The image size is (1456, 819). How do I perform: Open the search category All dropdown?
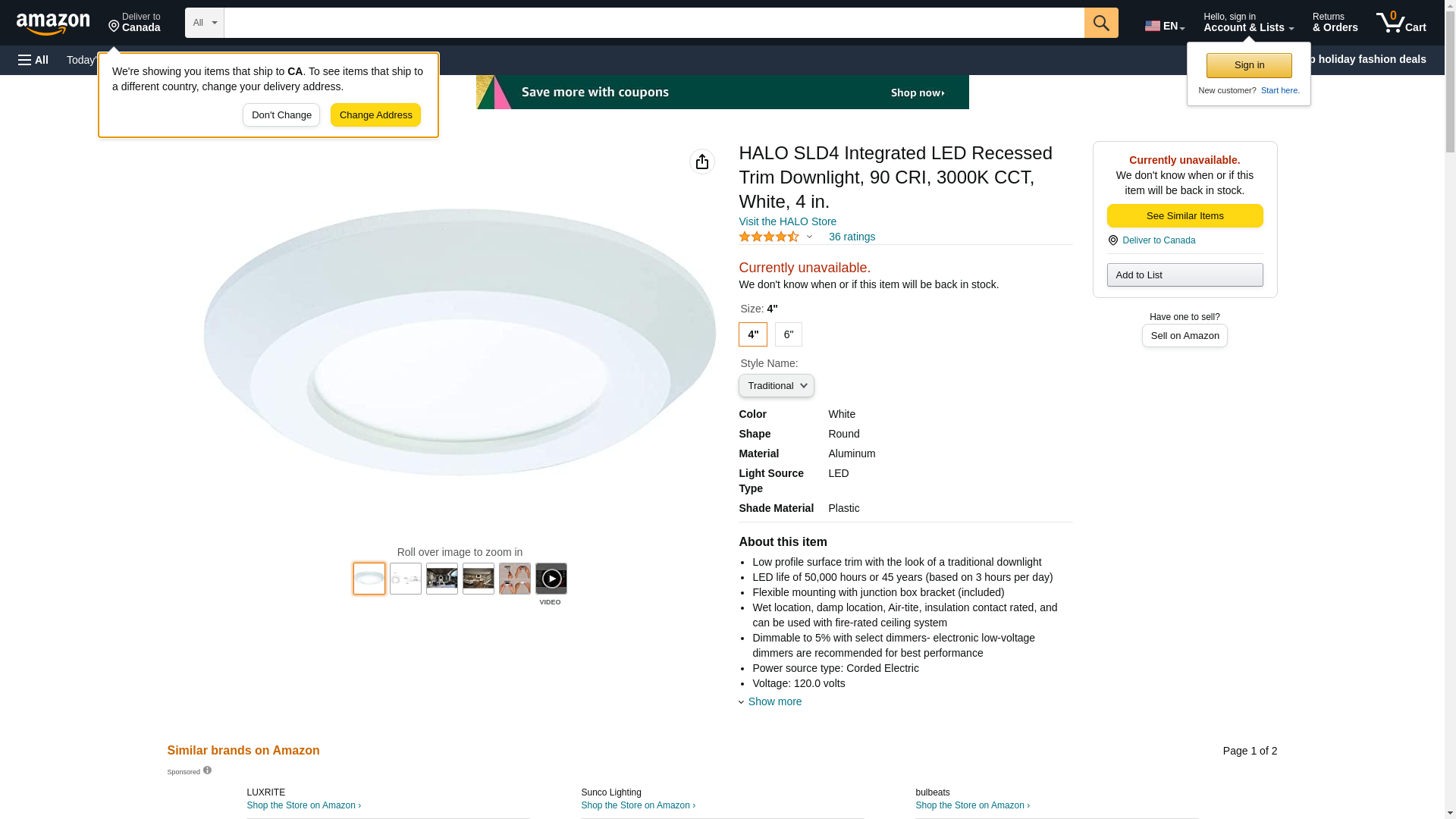pos(204,23)
